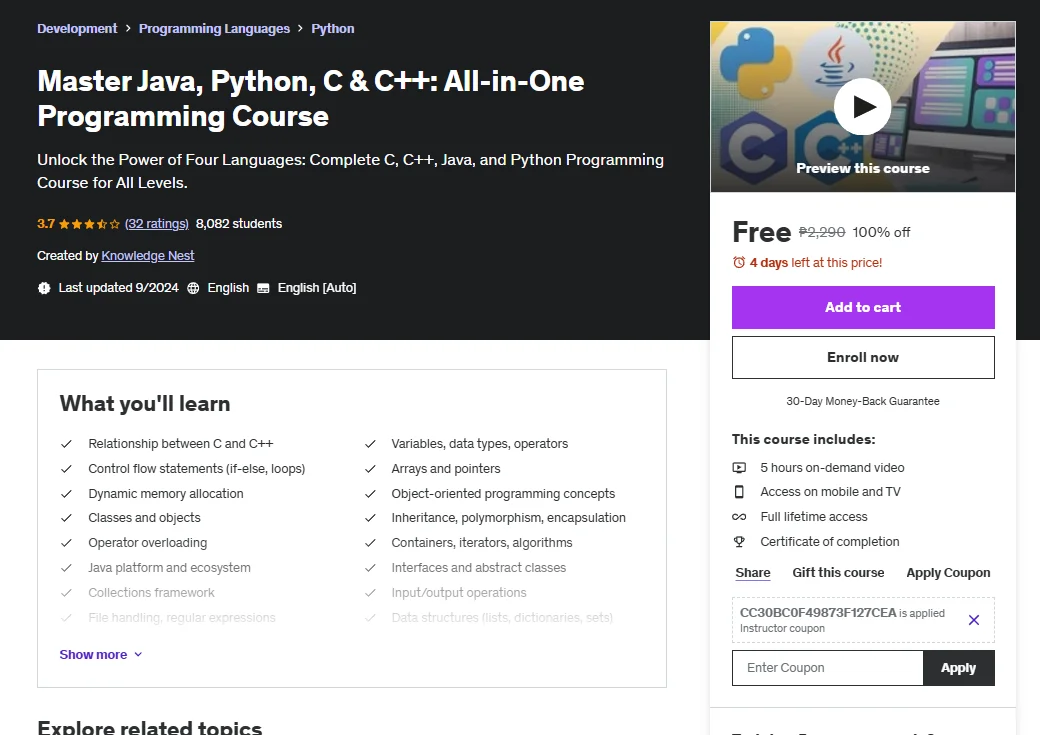
Task: Click the 8,082 students text
Action: pyautogui.click(x=239, y=224)
